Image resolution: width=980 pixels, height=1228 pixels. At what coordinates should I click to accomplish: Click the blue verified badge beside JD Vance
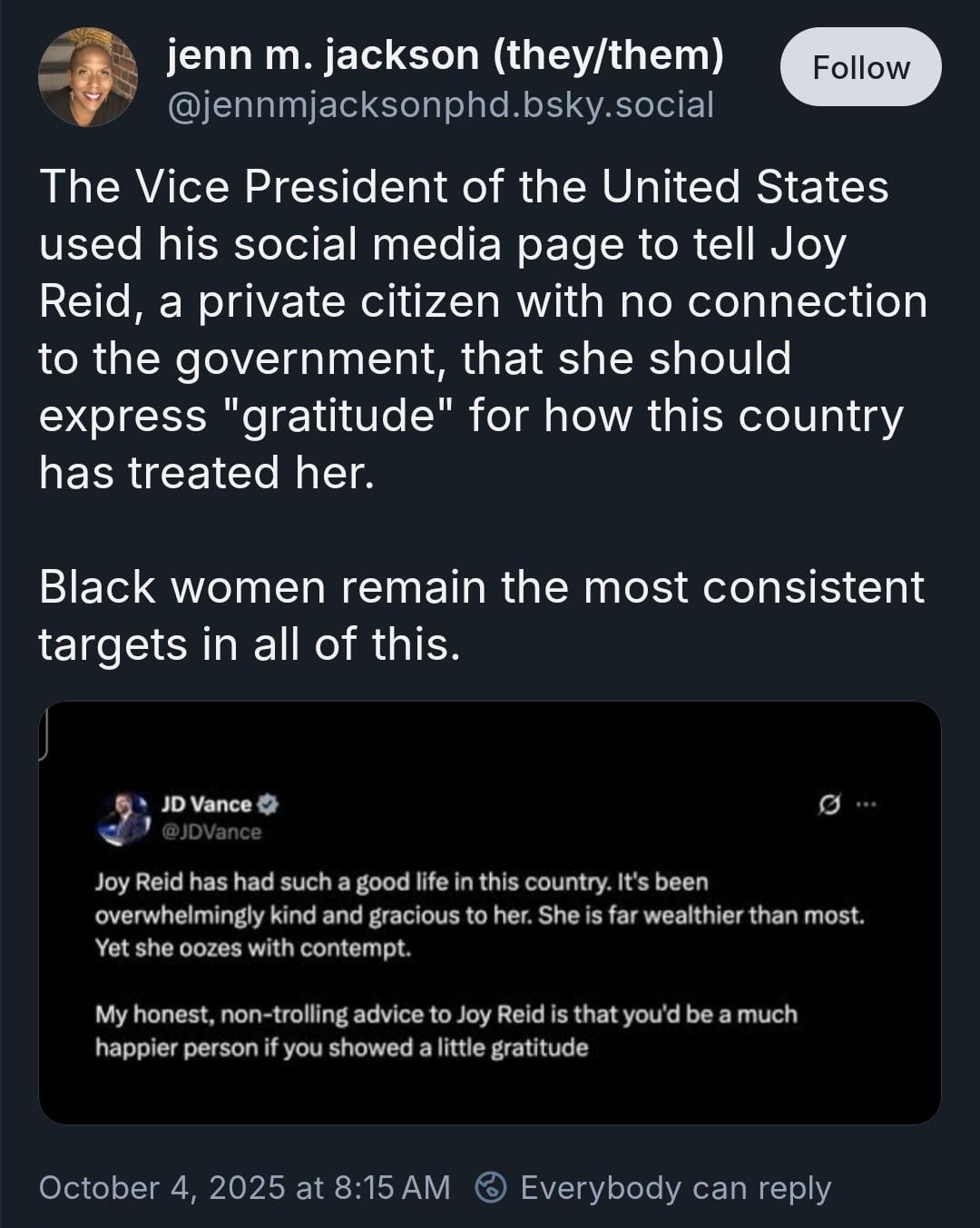coord(269,804)
